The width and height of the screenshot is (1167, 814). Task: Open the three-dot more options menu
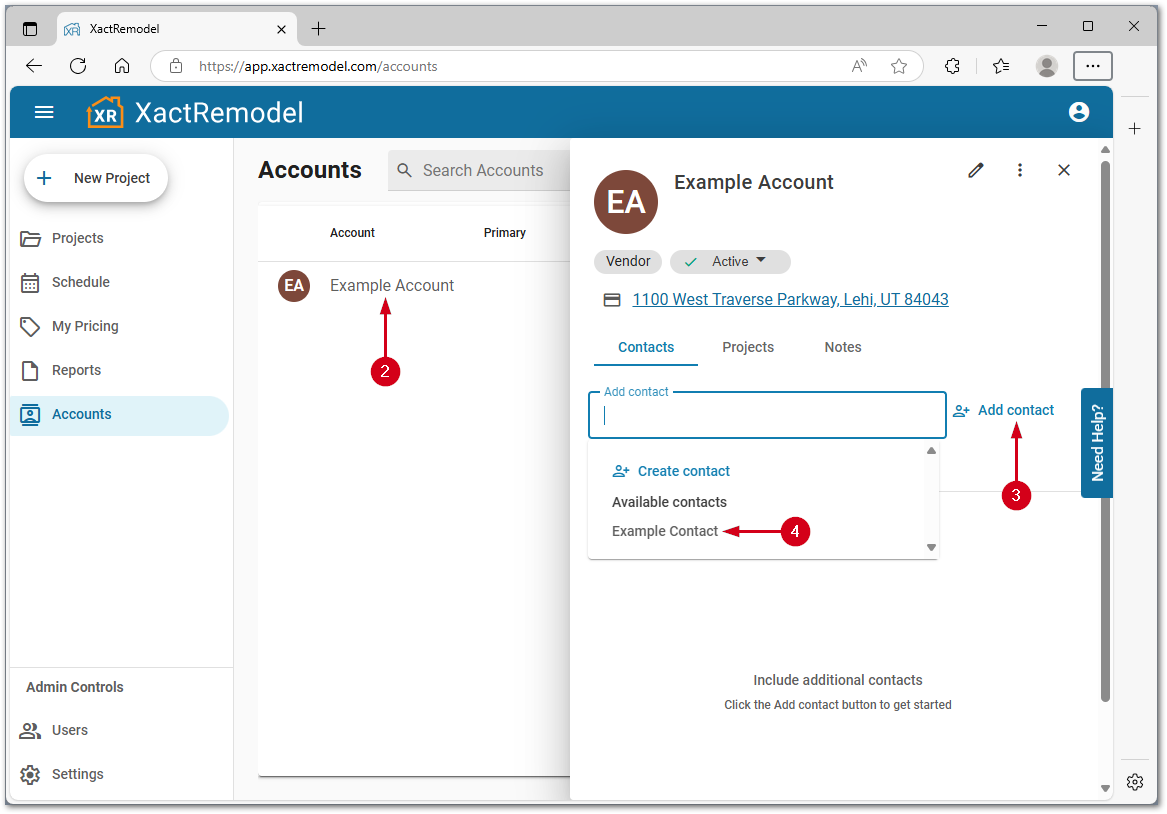coord(1020,170)
